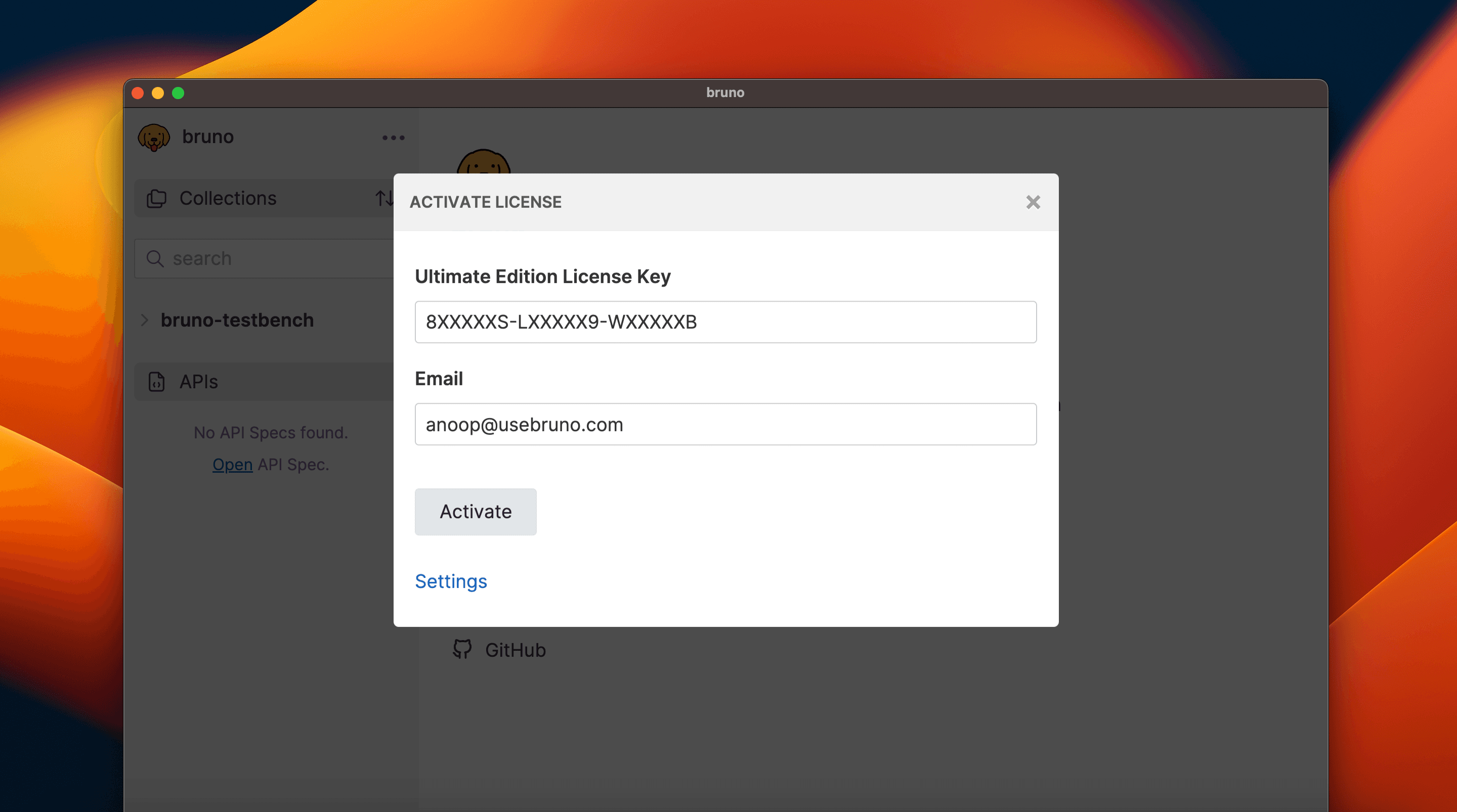Open the bruno sidebar three-dots menu

[x=393, y=138]
